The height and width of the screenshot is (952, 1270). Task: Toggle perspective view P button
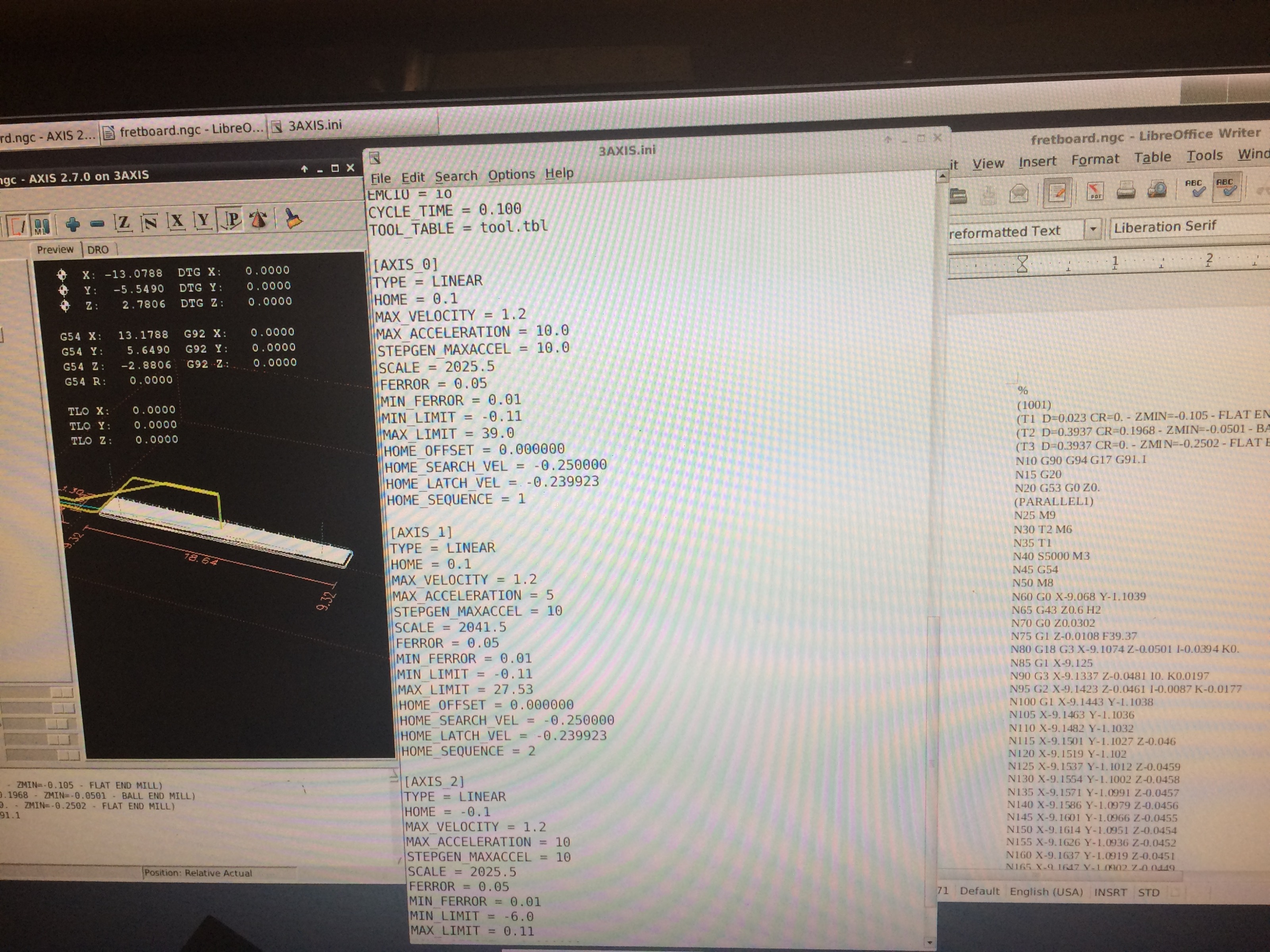point(232,221)
